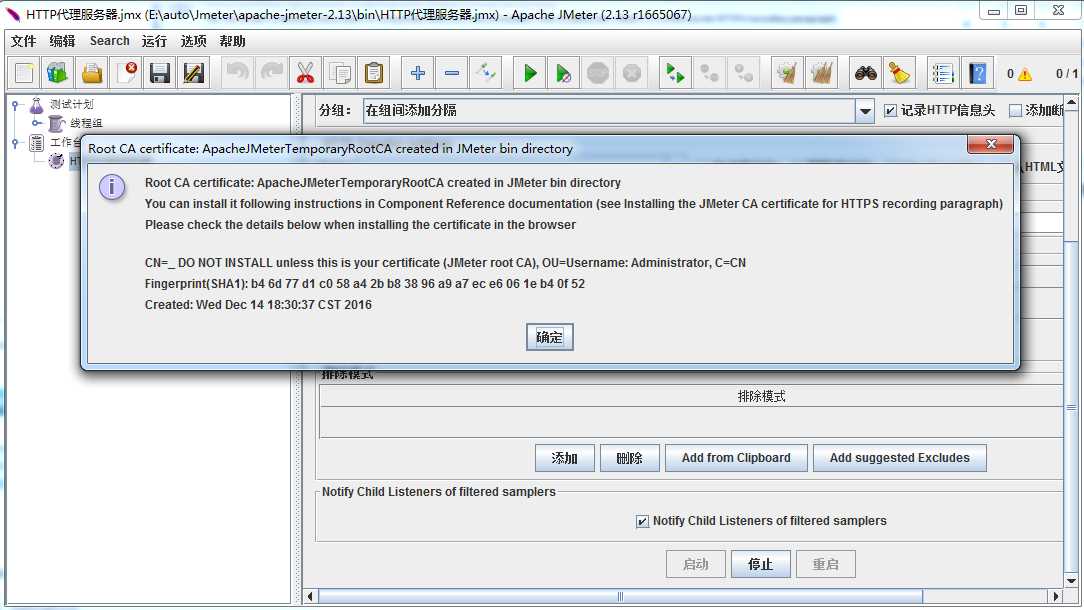Click the 停止 proxy button

[760, 564]
